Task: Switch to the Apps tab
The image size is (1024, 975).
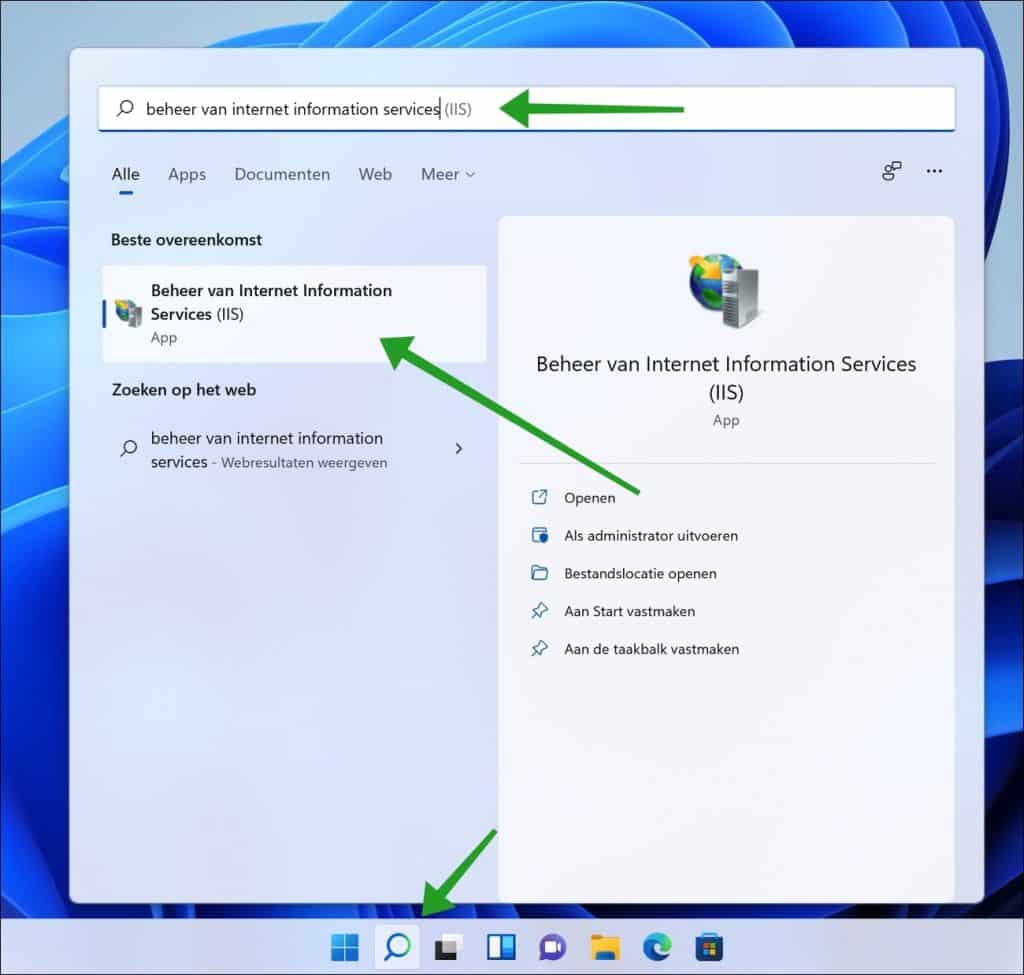Action: point(186,174)
